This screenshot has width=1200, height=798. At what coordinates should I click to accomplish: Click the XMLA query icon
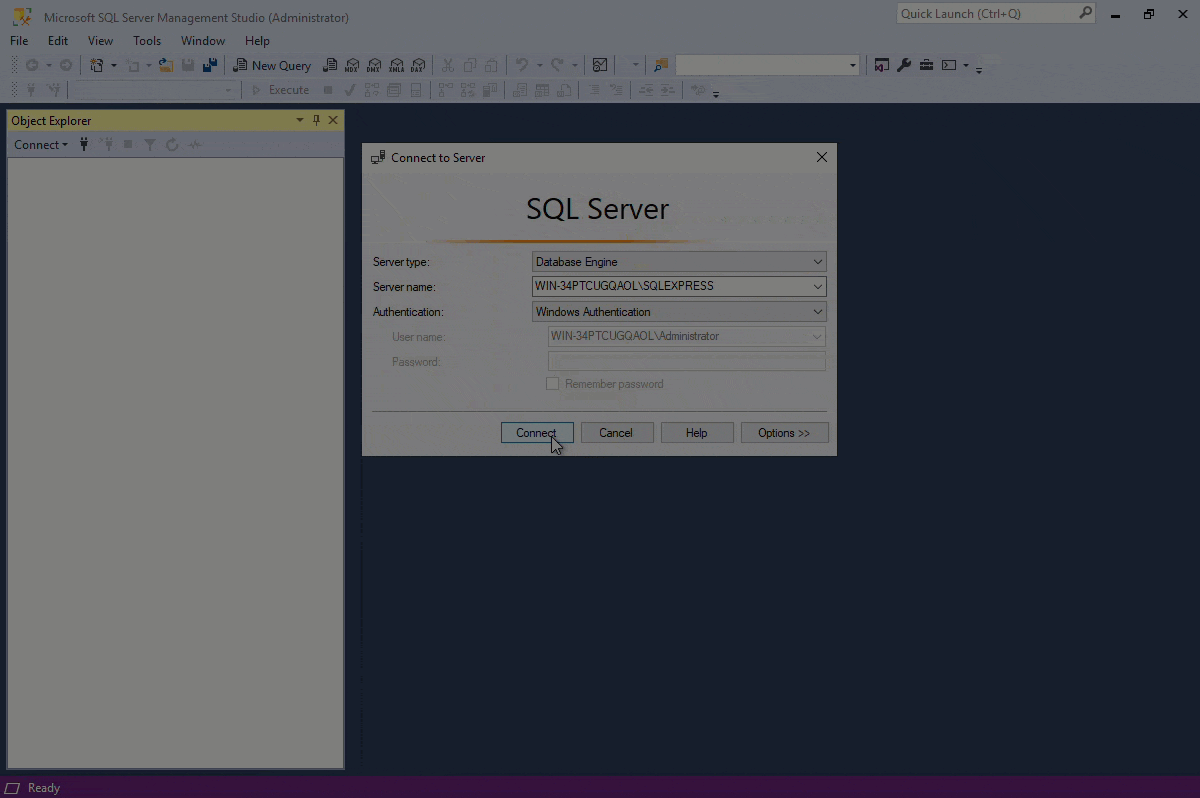pos(396,65)
